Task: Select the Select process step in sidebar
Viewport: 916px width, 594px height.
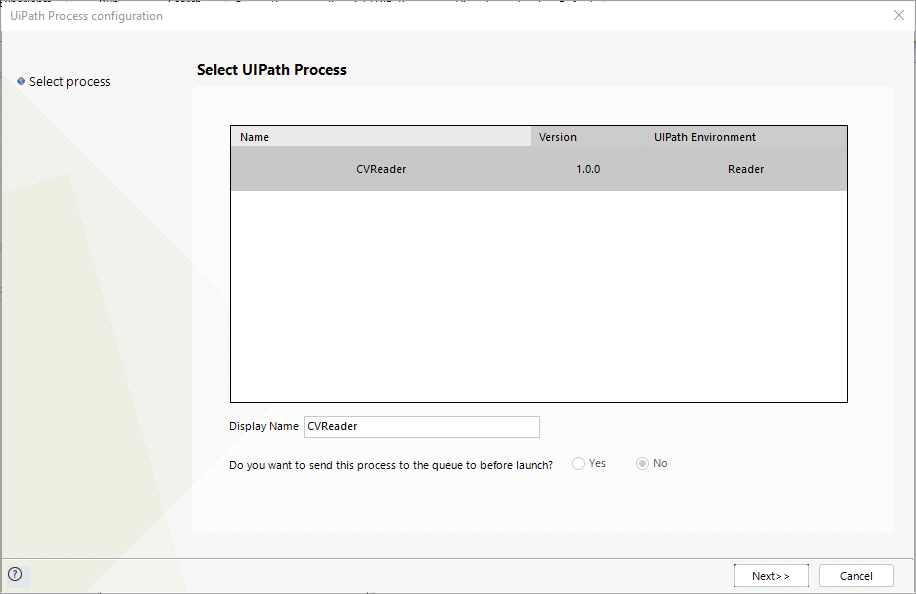Action: tap(70, 82)
